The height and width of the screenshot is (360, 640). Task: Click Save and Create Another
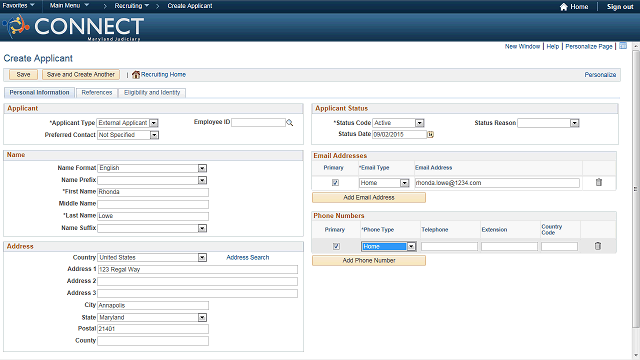tap(81, 75)
